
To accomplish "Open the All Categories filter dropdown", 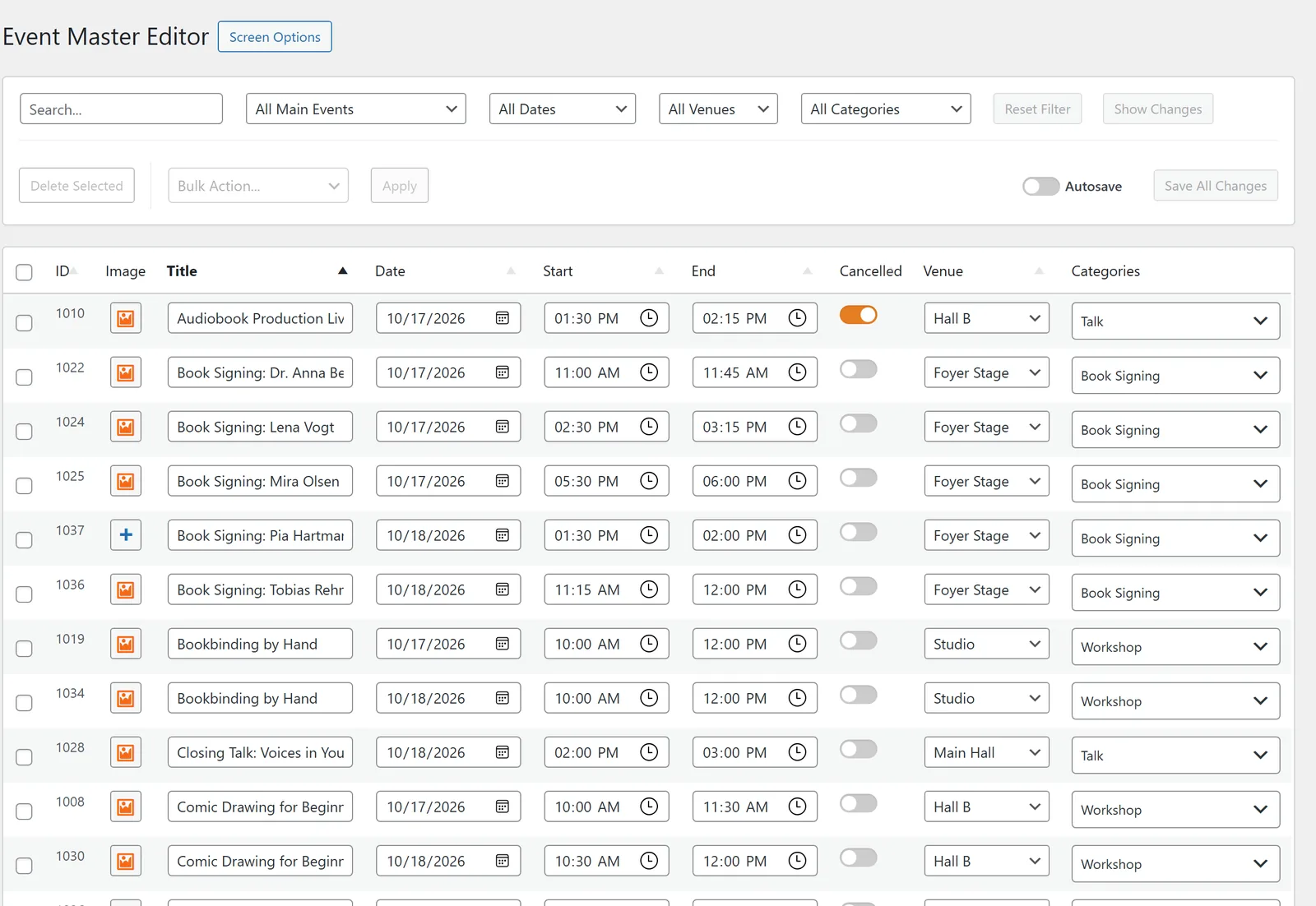I will pyautogui.click(x=886, y=109).
